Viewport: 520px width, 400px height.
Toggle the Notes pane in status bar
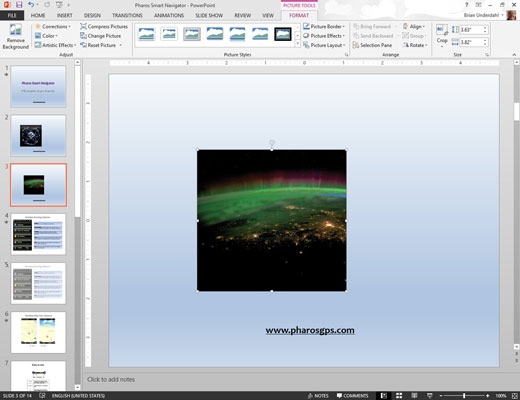click(318, 396)
